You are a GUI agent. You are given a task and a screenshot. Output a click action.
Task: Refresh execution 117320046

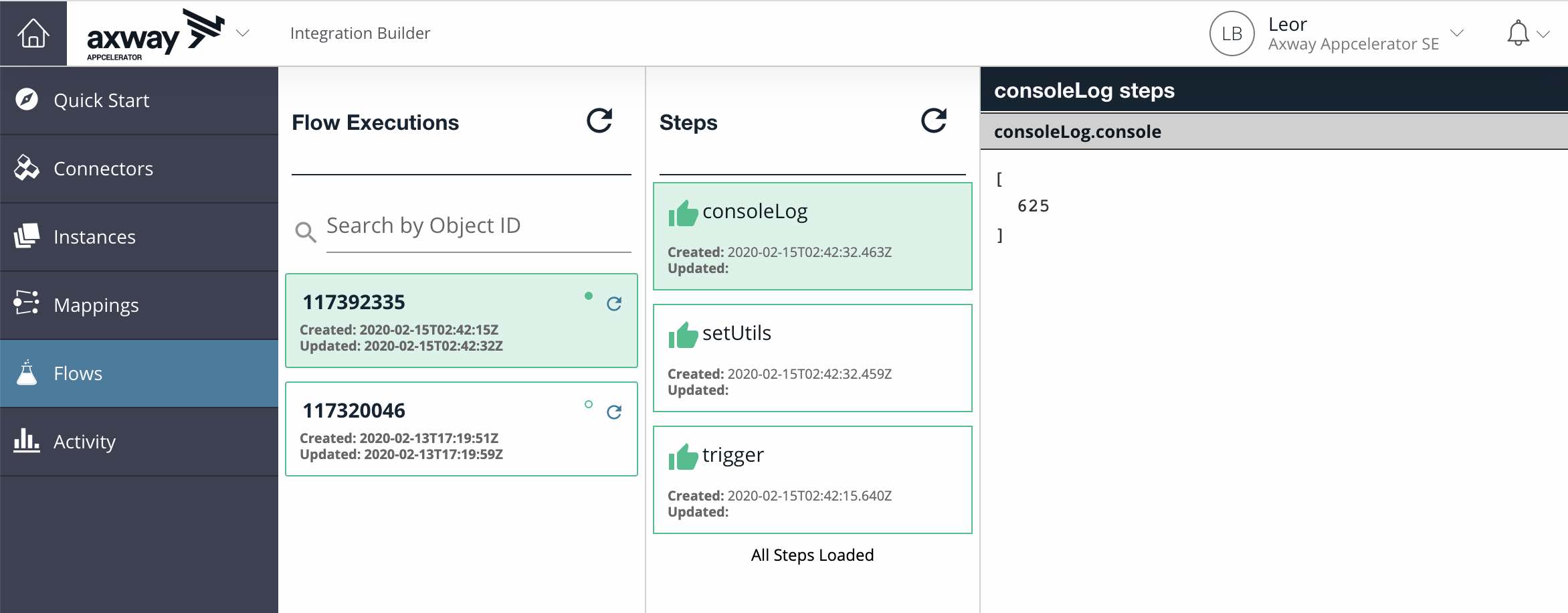click(x=614, y=412)
